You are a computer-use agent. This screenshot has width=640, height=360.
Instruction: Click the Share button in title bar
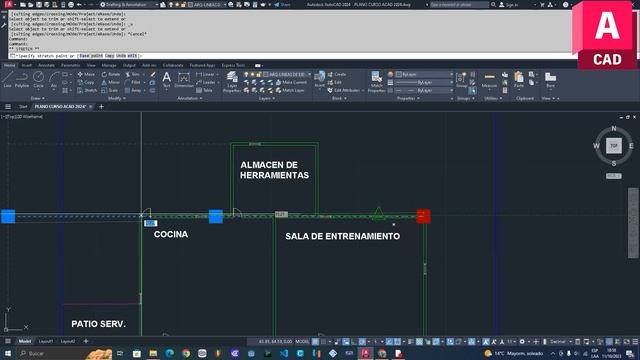[x=282, y=4]
